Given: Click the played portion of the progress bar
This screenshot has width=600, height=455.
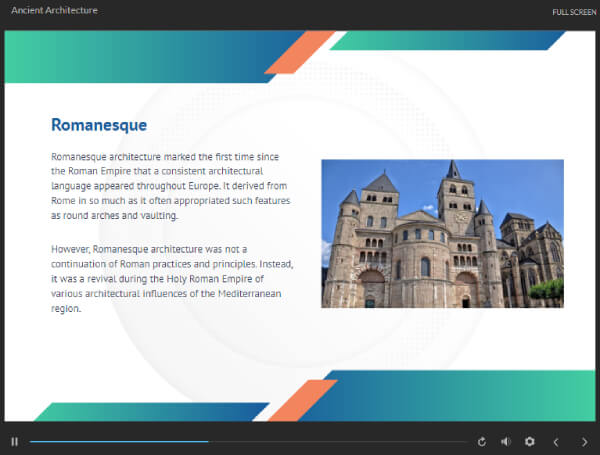Looking at the screenshot, I should click(118, 441).
